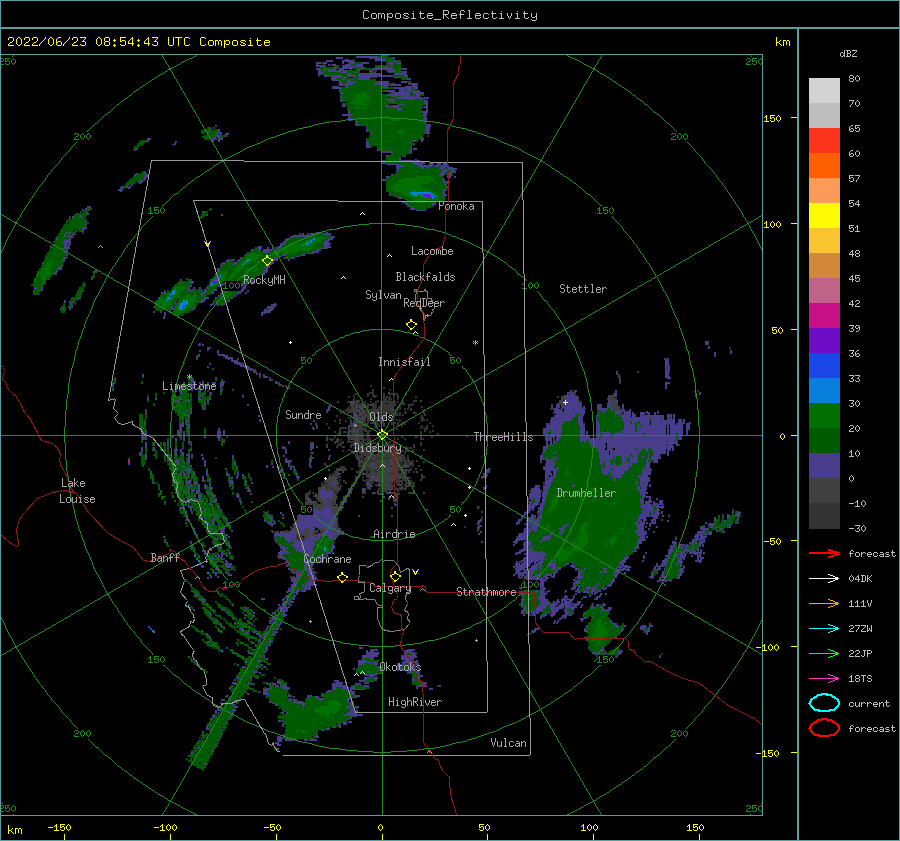Select the green 22JP arrow icon
Image resolution: width=900 pixels, height=841 pixels.
(x=824, y=653)
